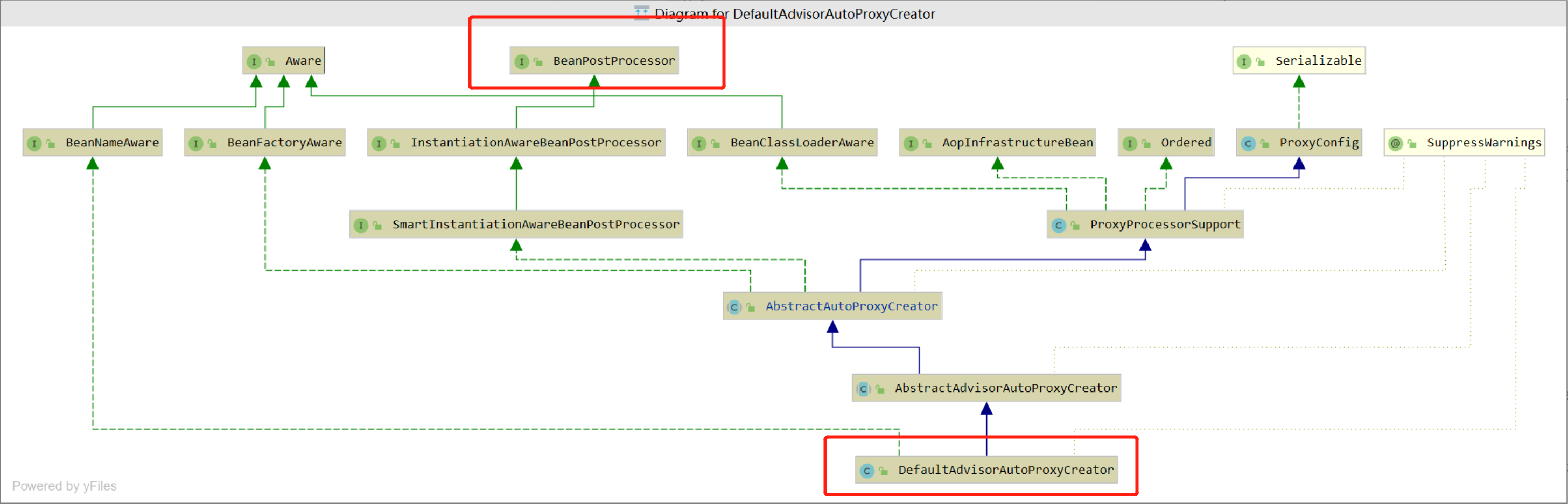The width and height of the screenshot is (1568, 504).
Task: Click the interface icon on SmartInstantiationAwareBeanPostProcessor
Action: 361,226
